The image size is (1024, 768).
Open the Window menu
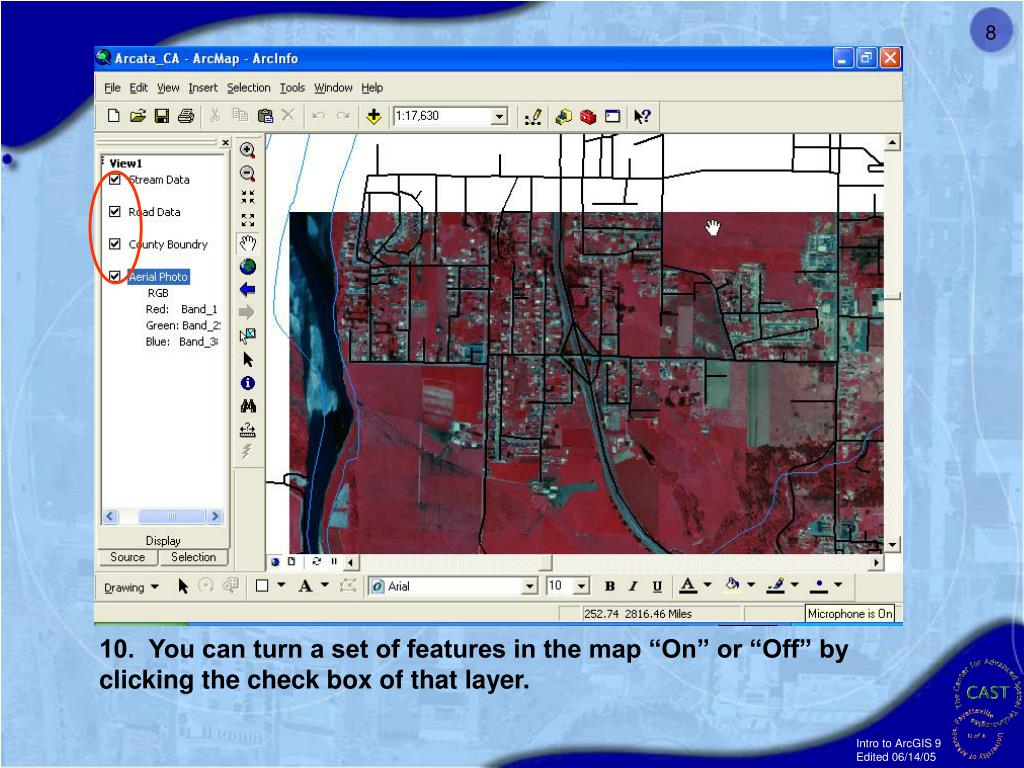tap(333, 88)
